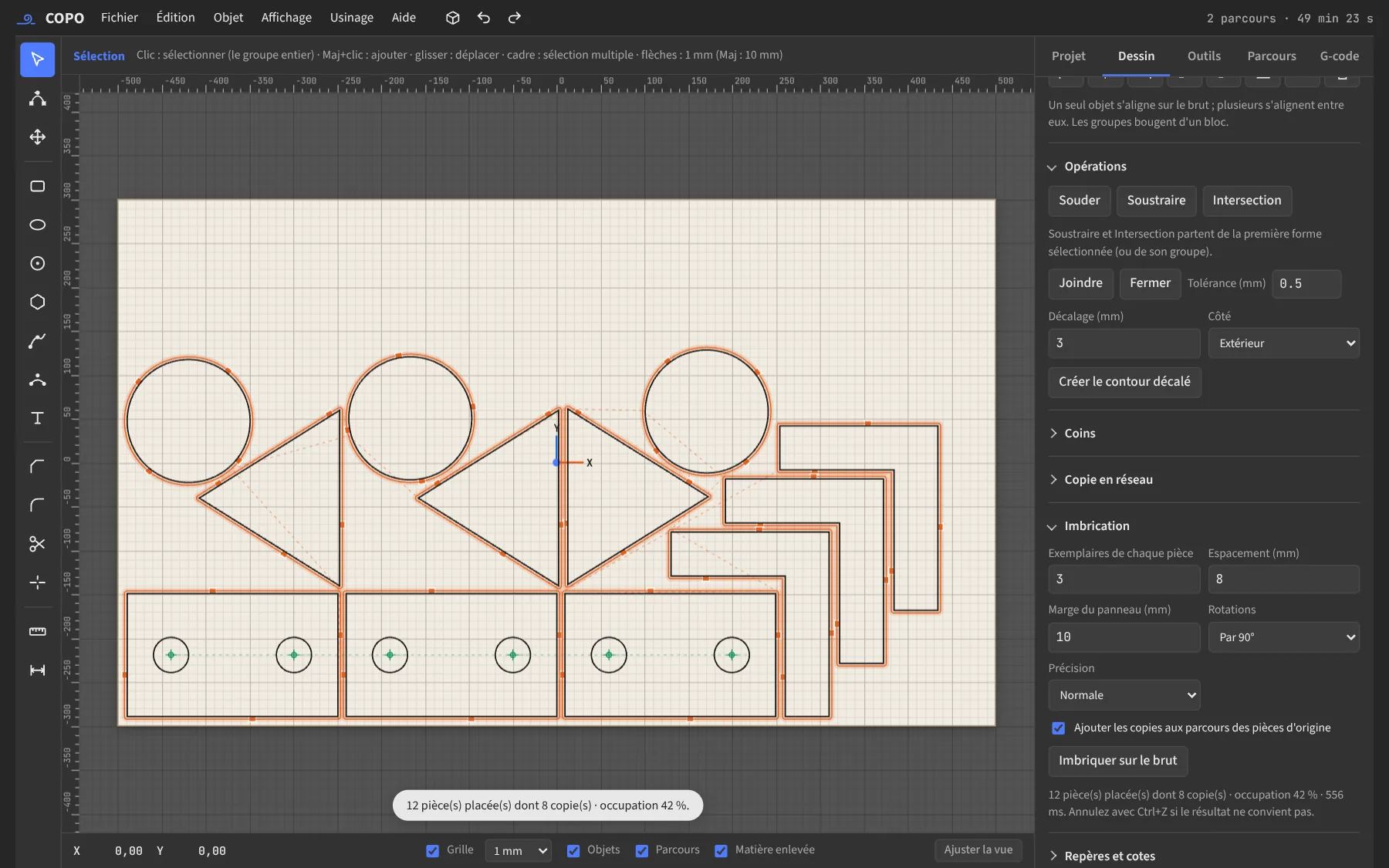This screenshot has height=868, width=1389.
Task: Choose the move/pan tool
Action: [37, 137]
